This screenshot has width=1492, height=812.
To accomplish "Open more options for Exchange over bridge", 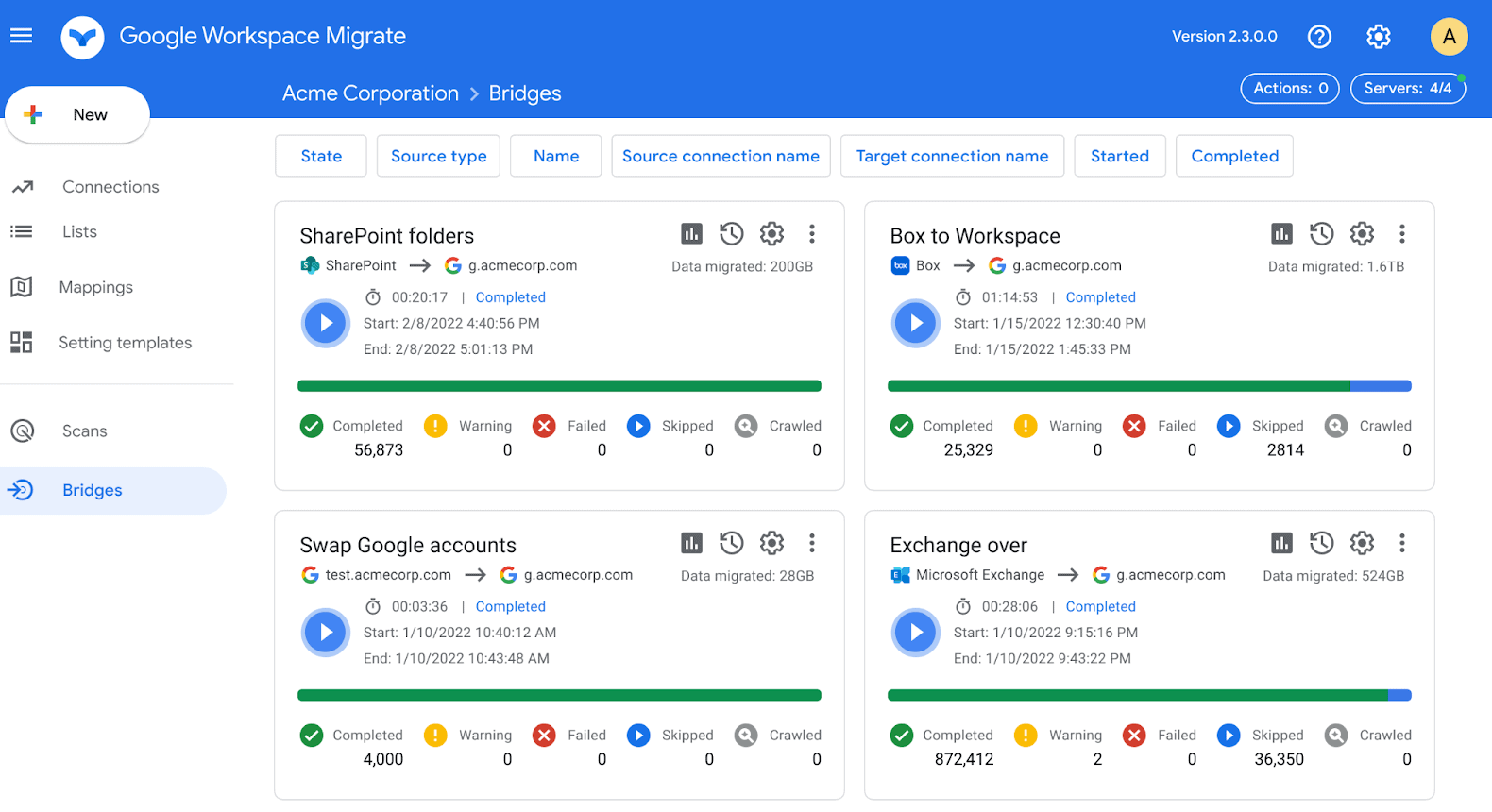I will point(1402,543).
